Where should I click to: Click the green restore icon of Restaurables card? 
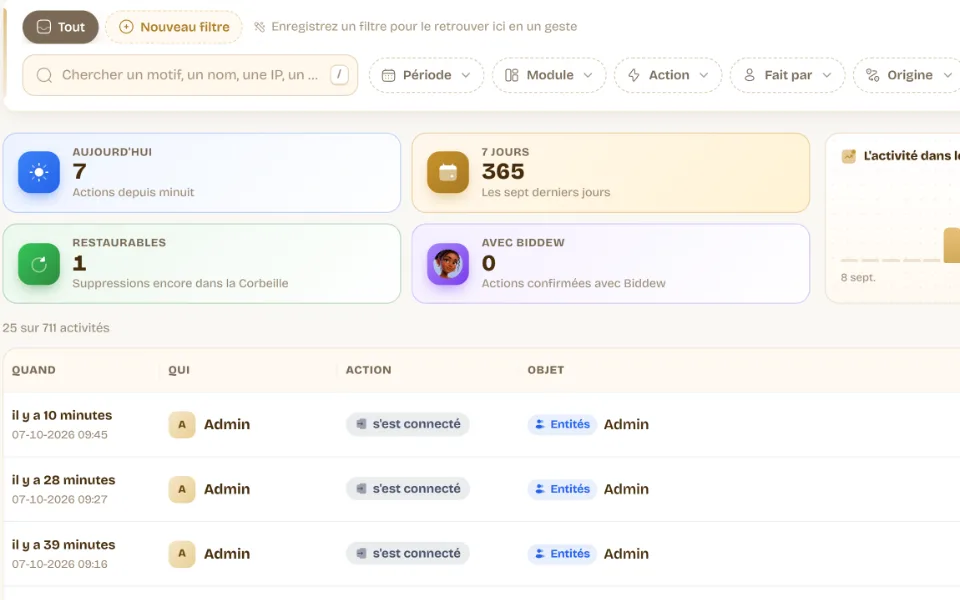pos(39,264)
